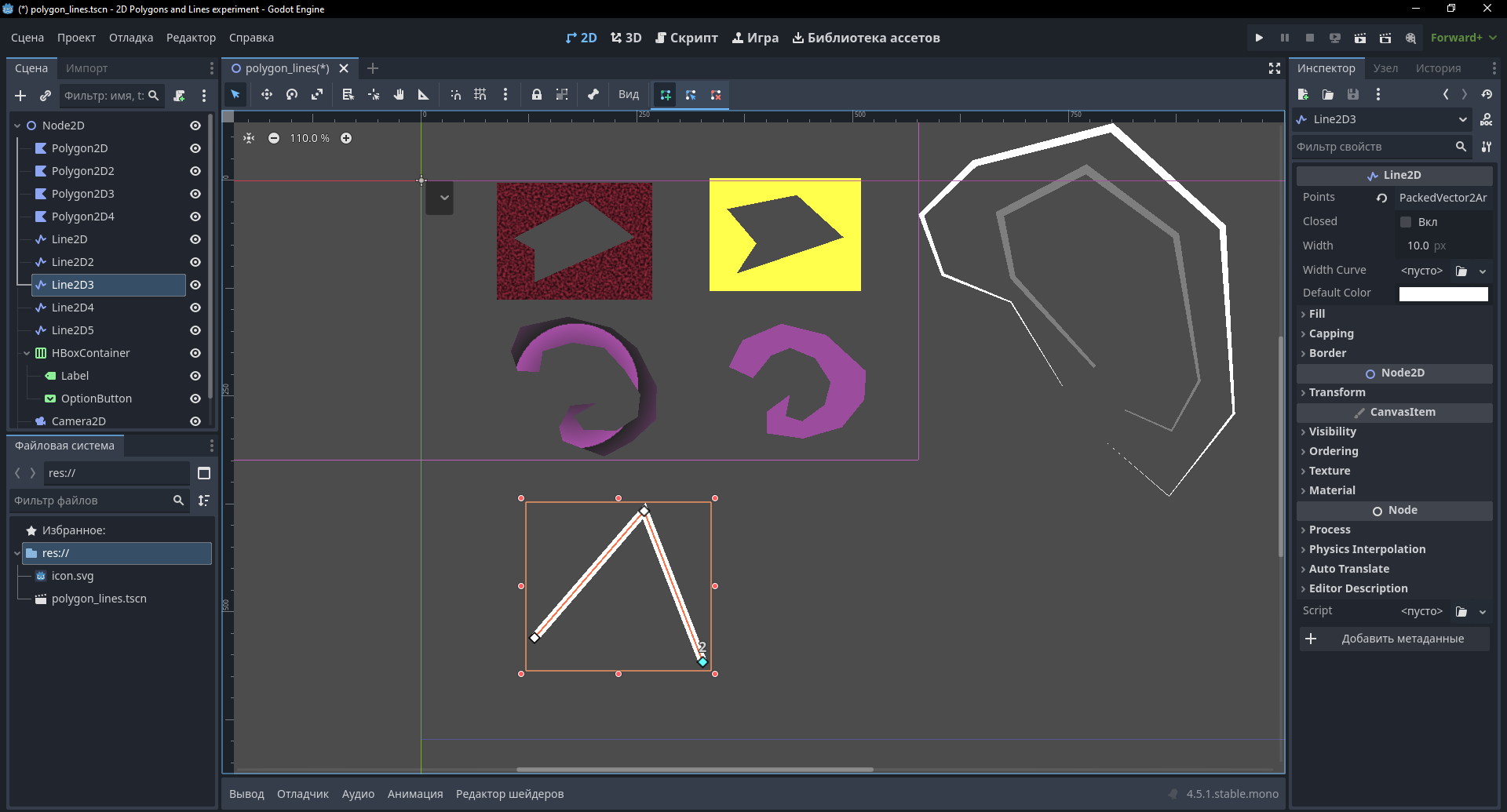Activate the Pan mode hand tool
The image size is (1507, 812).
click(x=399, y=94)
